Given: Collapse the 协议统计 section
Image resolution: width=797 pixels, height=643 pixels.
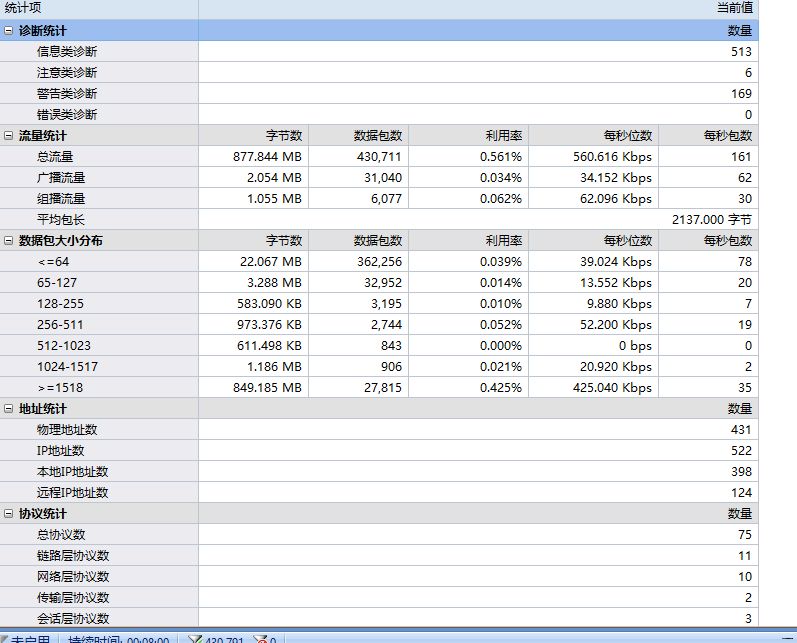Looking at the screenshot, I should click(x=8, y=513).
